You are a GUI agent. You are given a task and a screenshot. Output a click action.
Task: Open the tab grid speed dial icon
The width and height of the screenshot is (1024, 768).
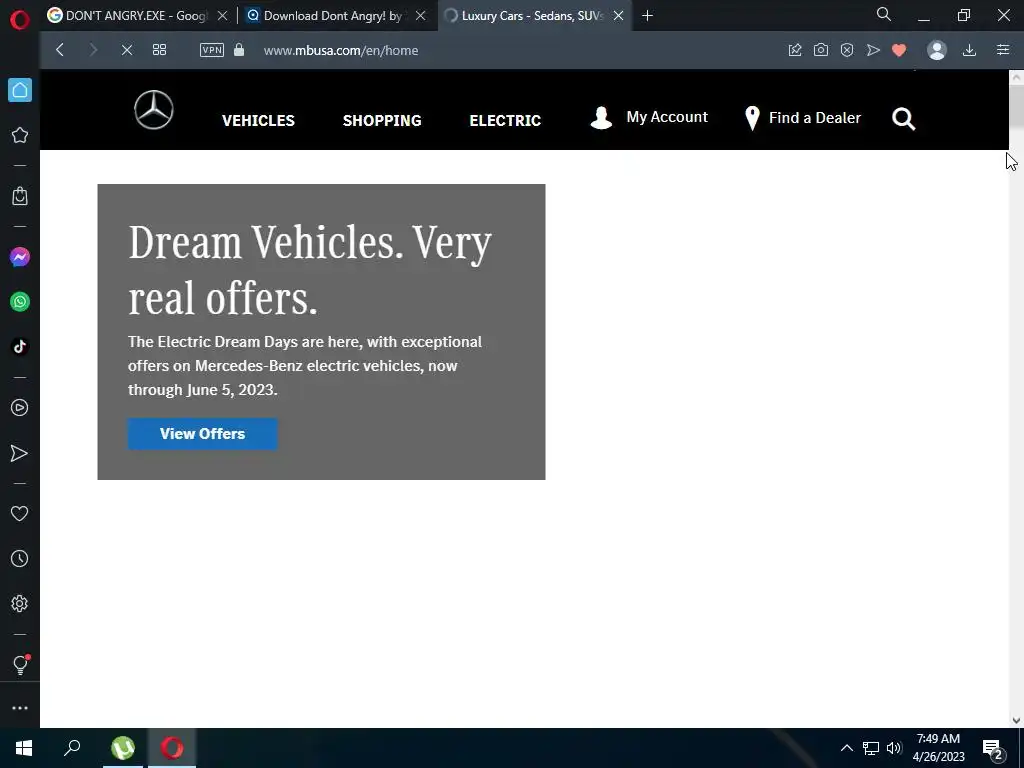(159, 50)
